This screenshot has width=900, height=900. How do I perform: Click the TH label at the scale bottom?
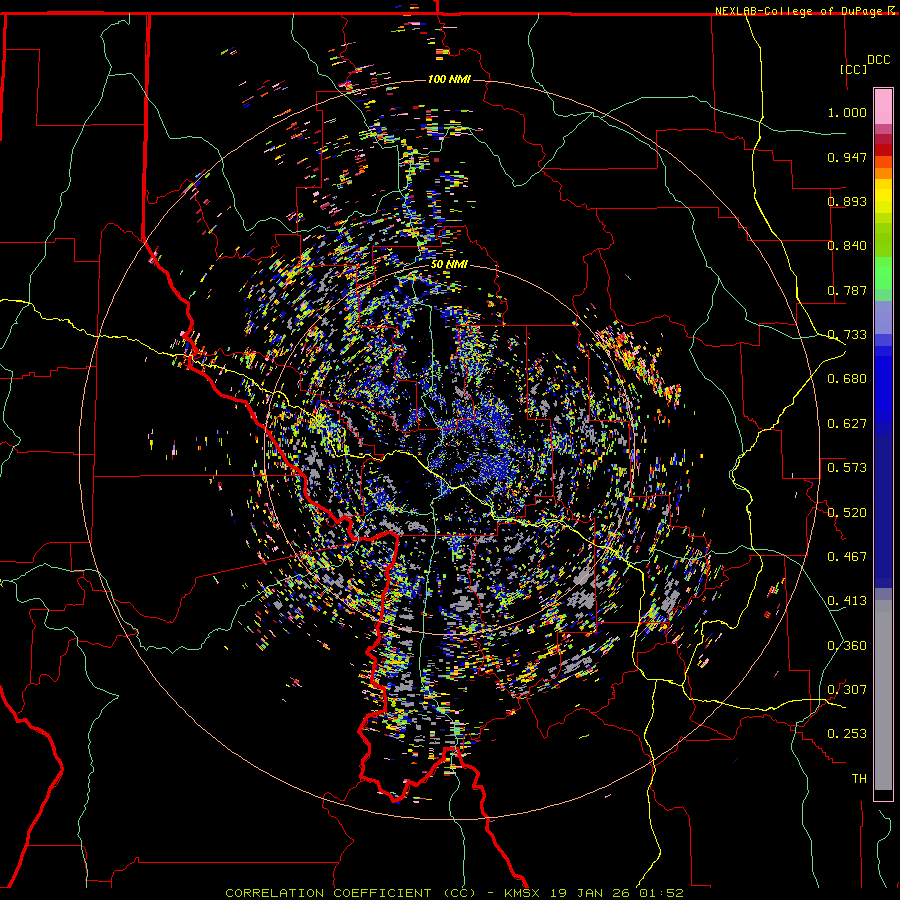(x=859, y=779)
